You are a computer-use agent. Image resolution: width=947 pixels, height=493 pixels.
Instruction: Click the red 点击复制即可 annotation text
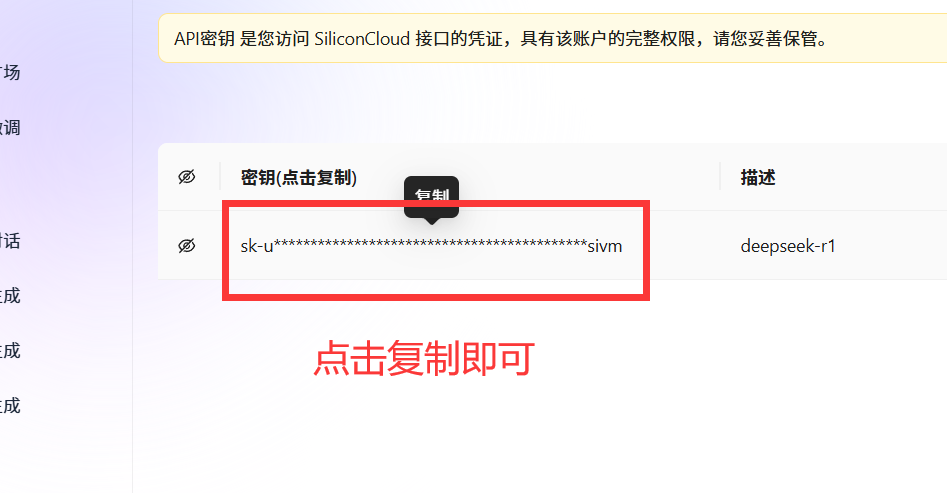coord(424,358)
